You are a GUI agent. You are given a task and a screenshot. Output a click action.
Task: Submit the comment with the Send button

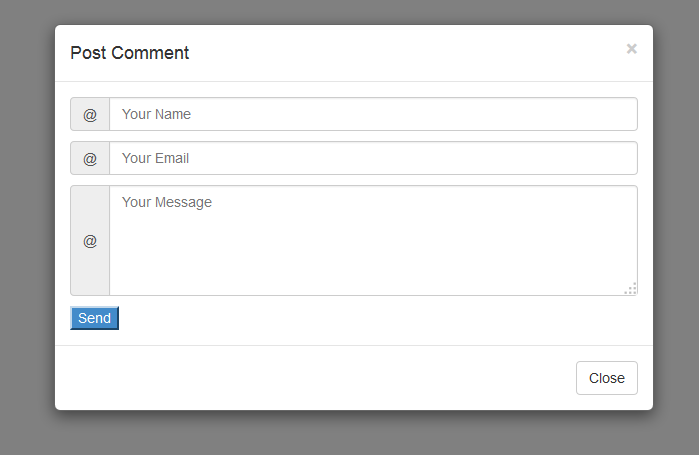(95, 318)
